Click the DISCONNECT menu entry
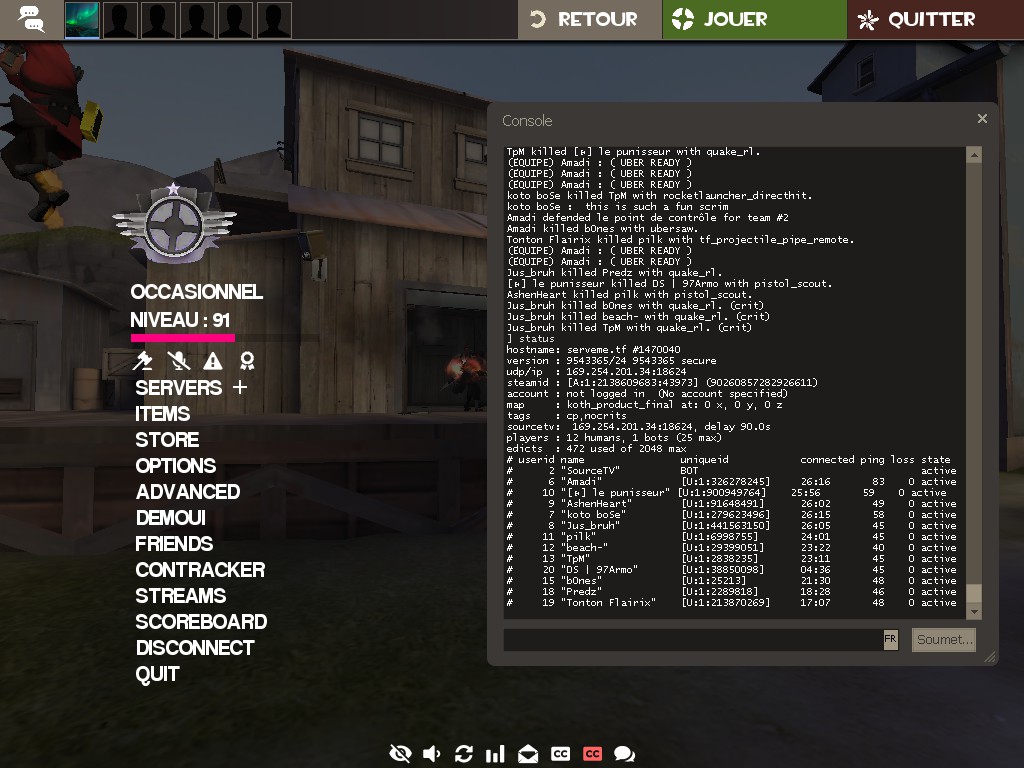This screenshot has width=1024, height=768. 195,648
